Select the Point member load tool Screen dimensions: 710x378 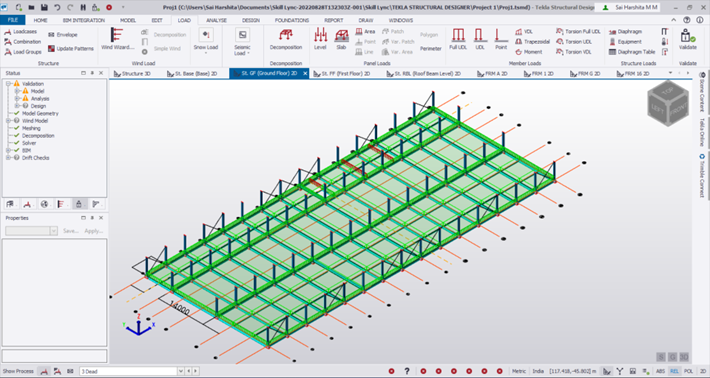point(501,39)
